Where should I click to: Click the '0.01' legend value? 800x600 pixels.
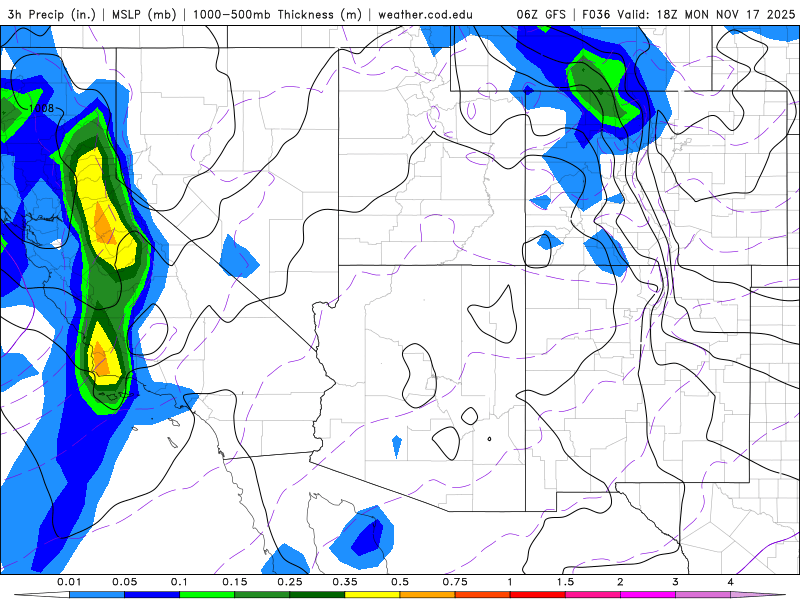tap(69, 582)
